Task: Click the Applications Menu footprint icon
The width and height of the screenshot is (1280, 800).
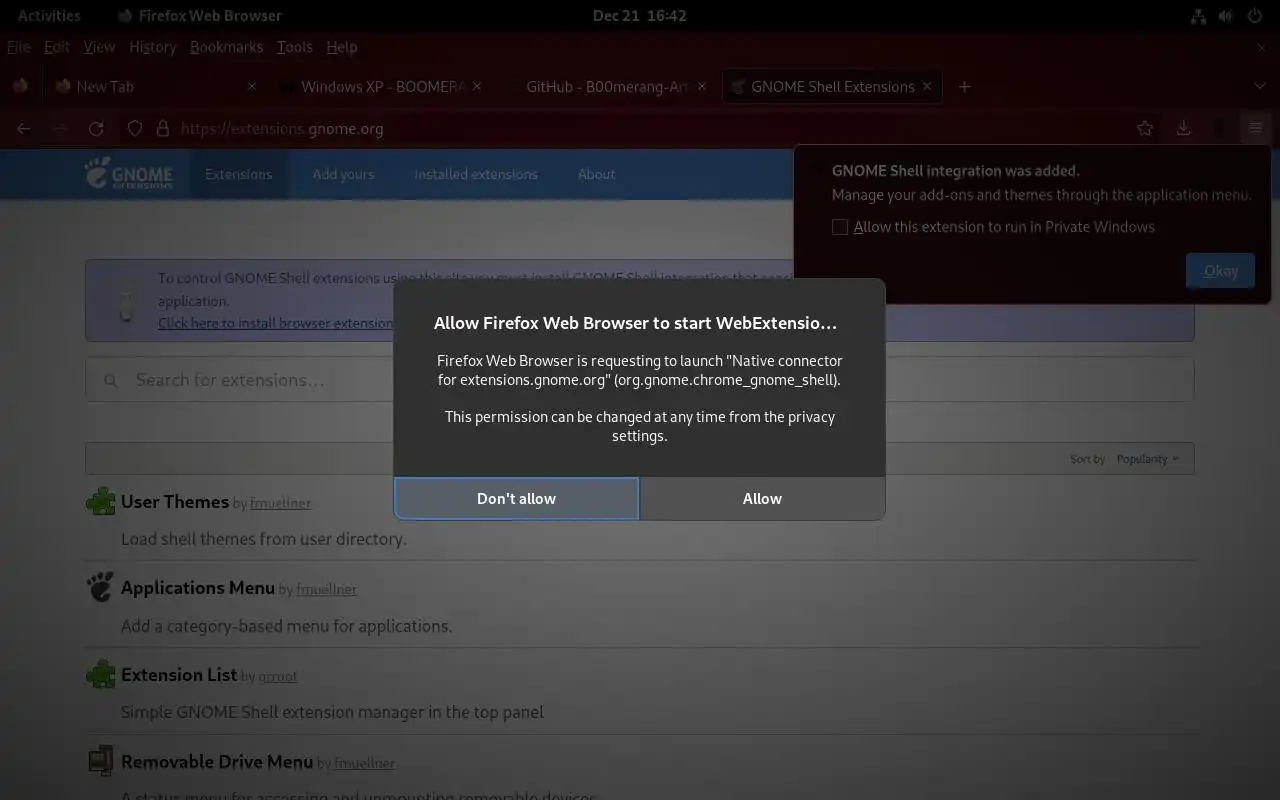Action: tap(101, 587)
